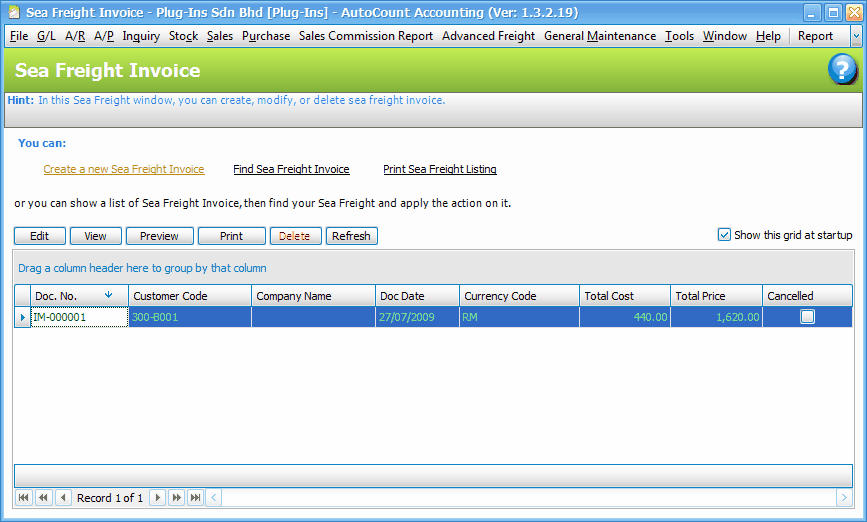Screen dimensions: 867x522
Task: Click the row indicator arrow for IM-000001
Action: pos(23,317)
